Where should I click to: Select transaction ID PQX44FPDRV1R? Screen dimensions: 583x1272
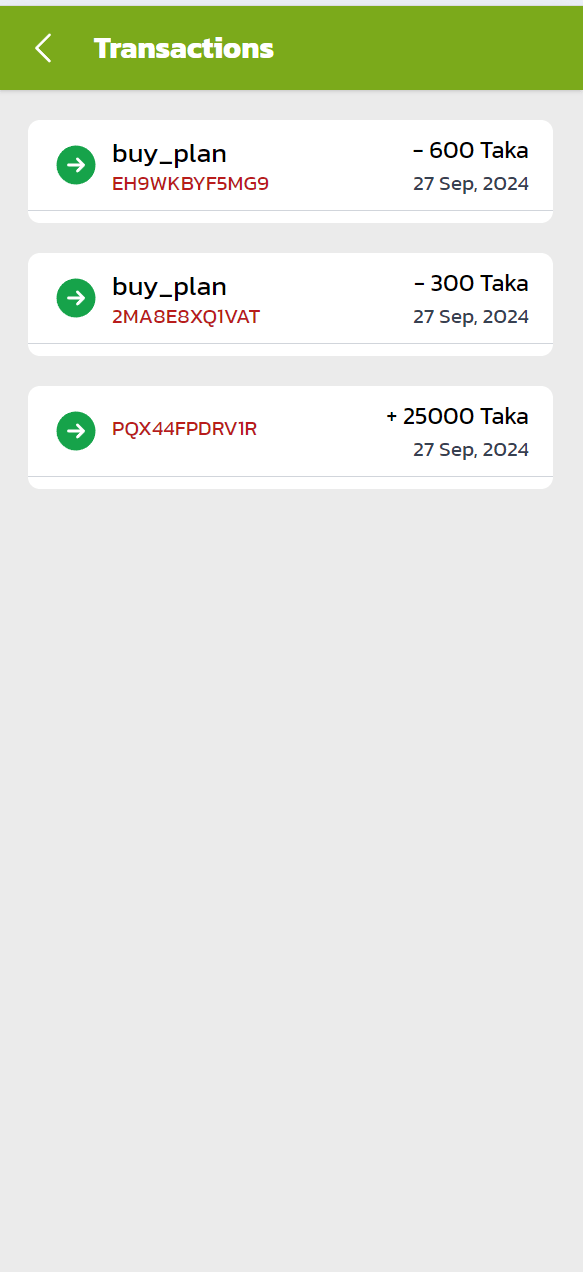click(184, 429)
